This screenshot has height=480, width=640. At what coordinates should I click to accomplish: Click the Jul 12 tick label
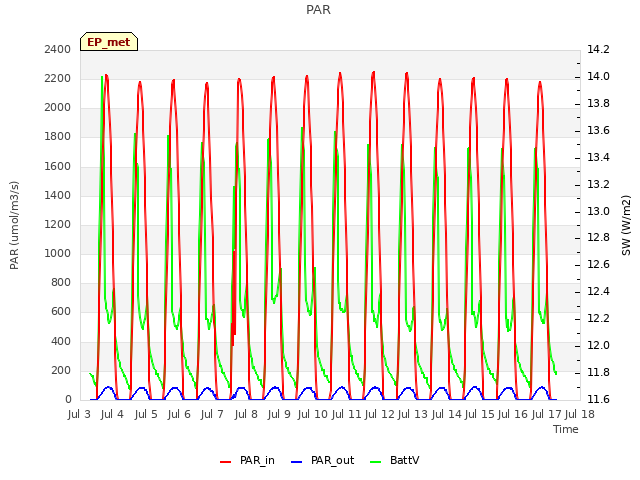coord(379,415)
